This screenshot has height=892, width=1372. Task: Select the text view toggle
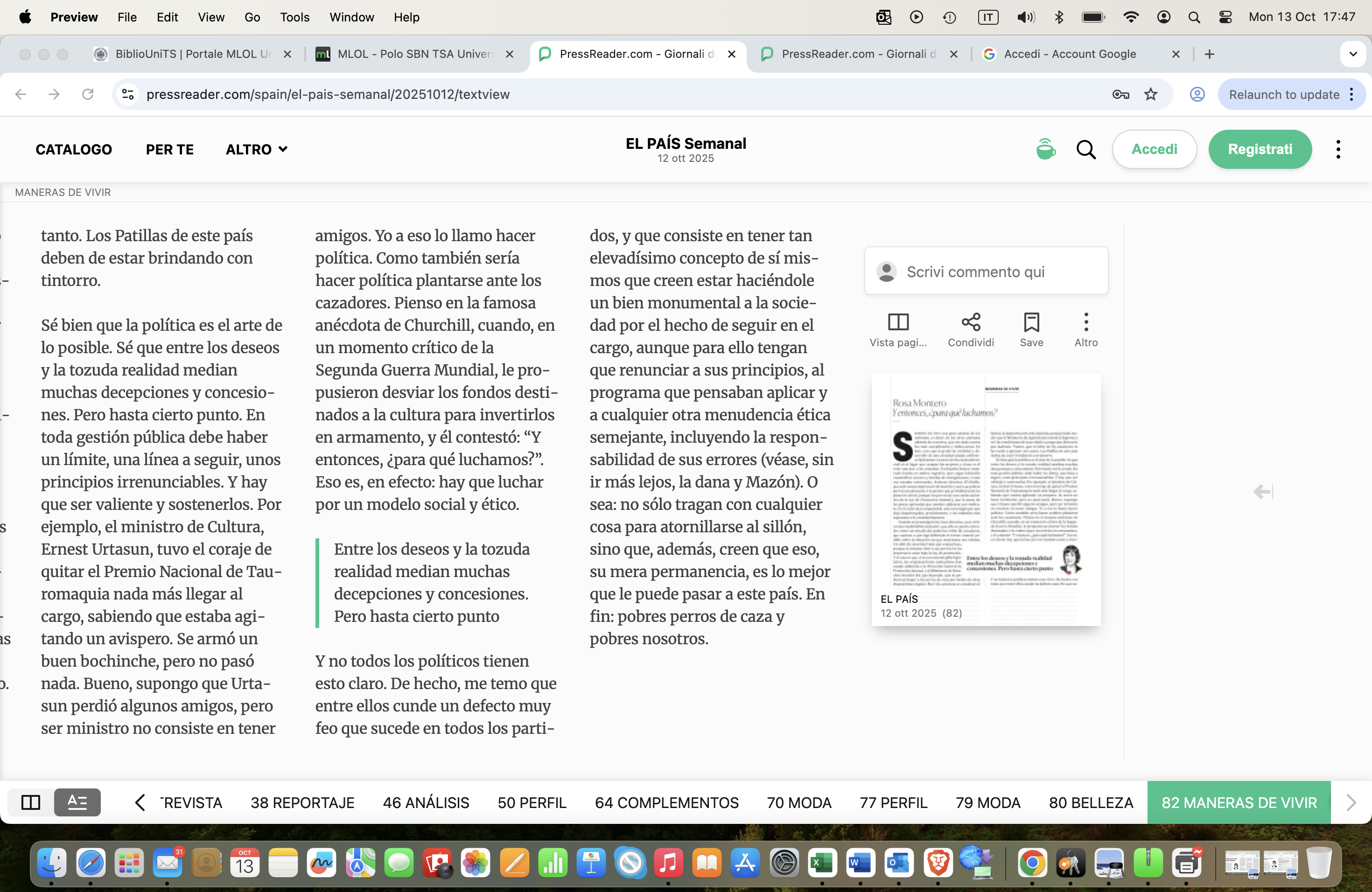(77, 802)
